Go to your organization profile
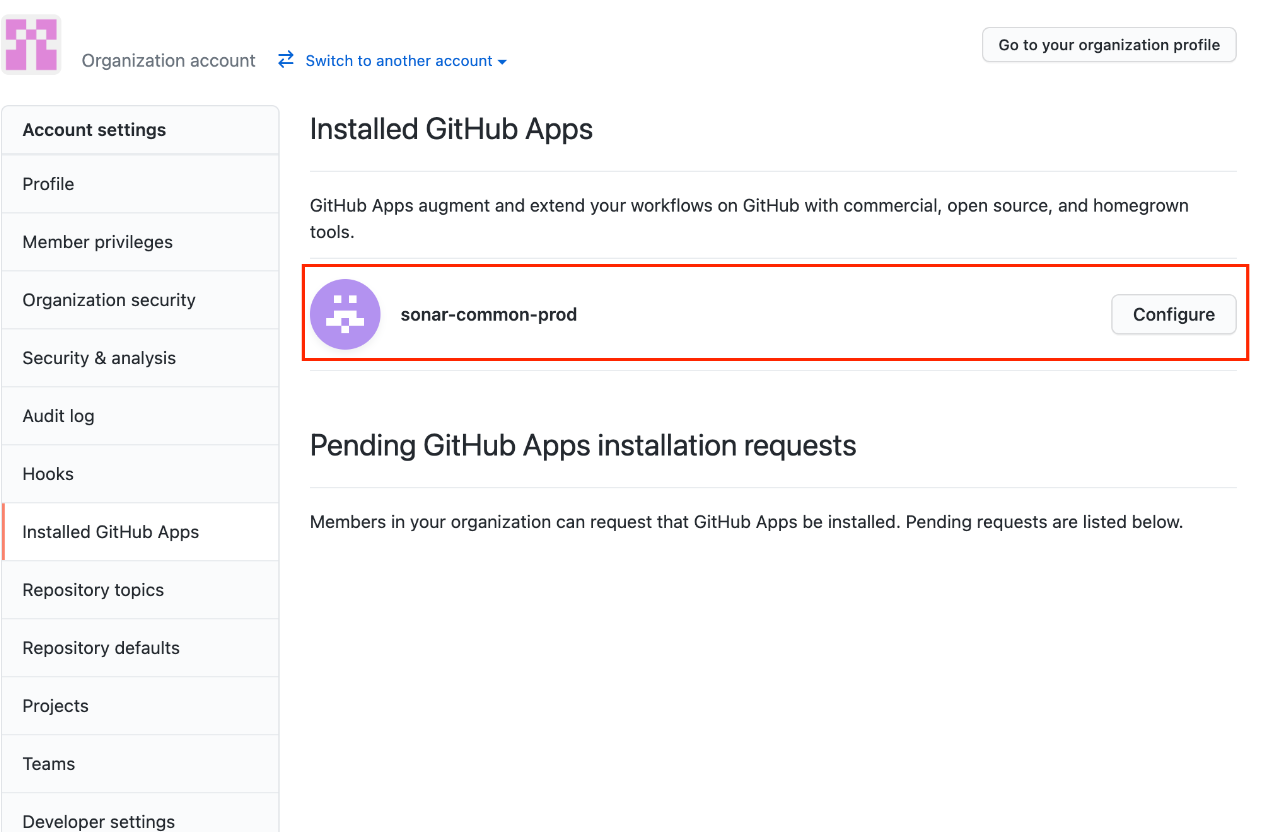 click(x=1109, y=45)
